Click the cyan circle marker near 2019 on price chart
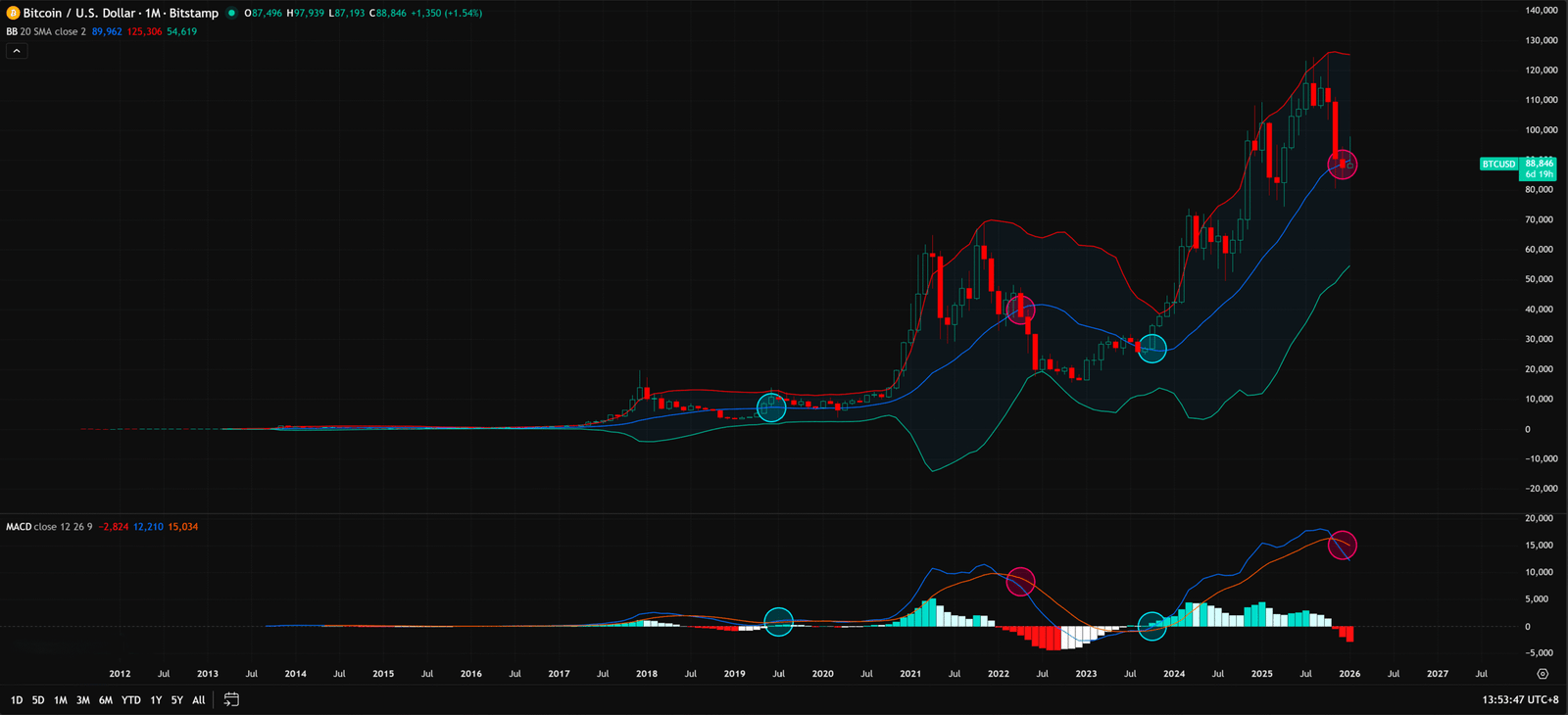This screenshot has height=715, width=1568. point(772,407)
